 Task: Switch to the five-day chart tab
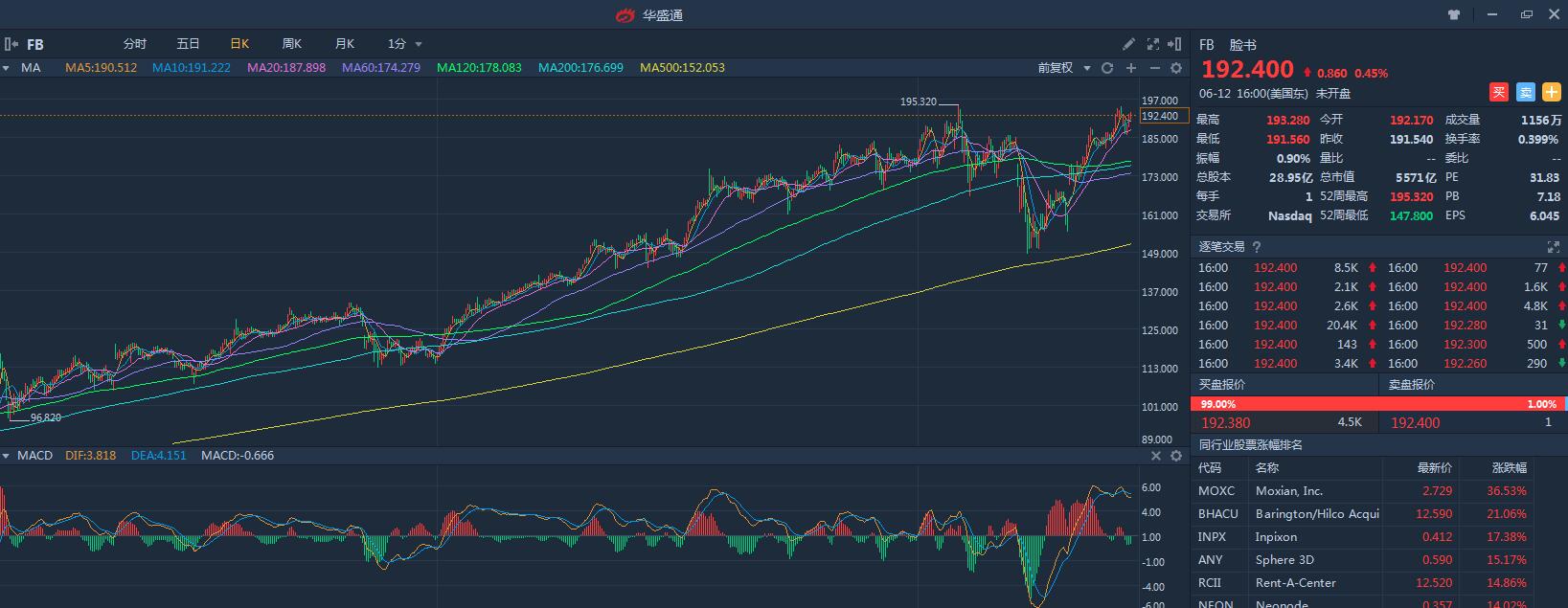point(188,44)
